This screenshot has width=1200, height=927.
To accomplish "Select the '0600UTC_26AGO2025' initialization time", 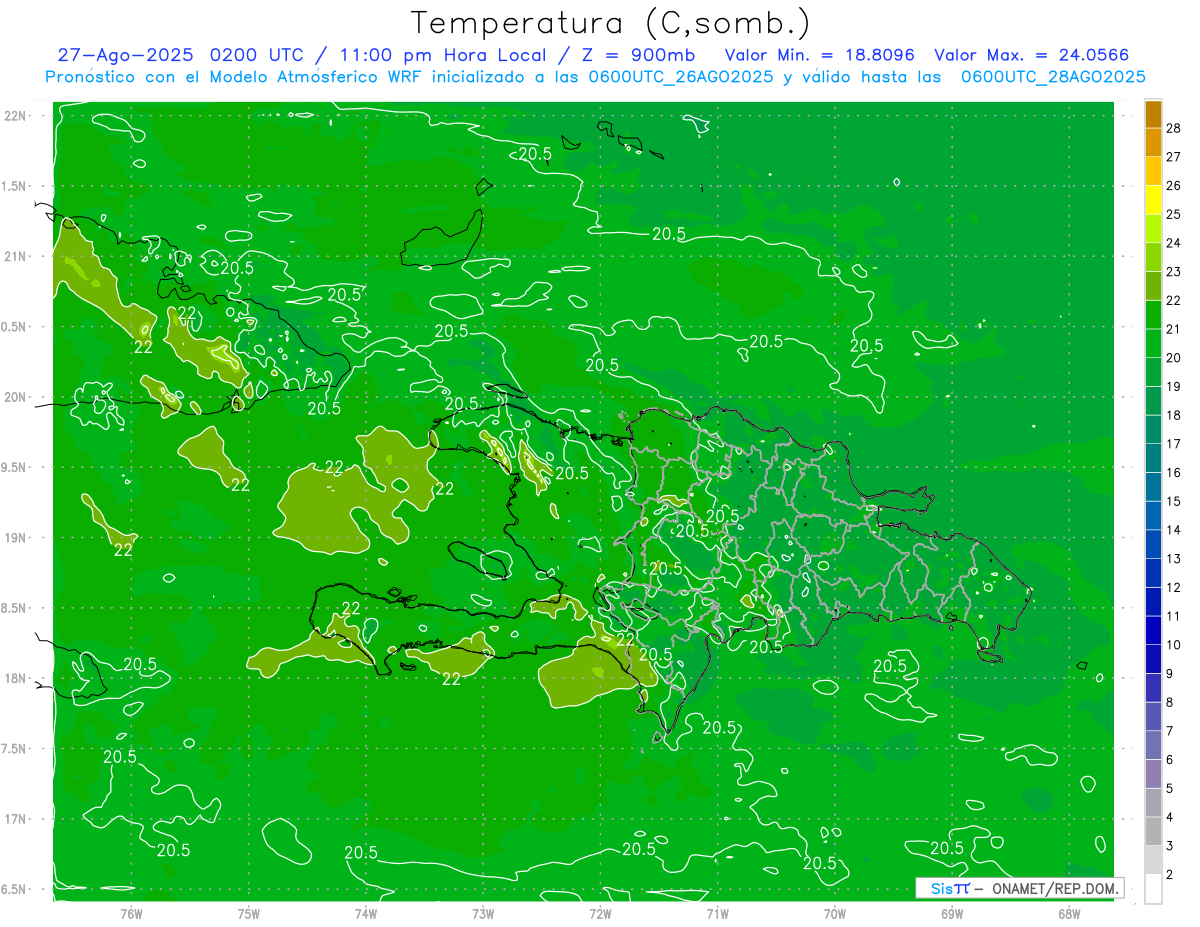I will tap(680, 77).
